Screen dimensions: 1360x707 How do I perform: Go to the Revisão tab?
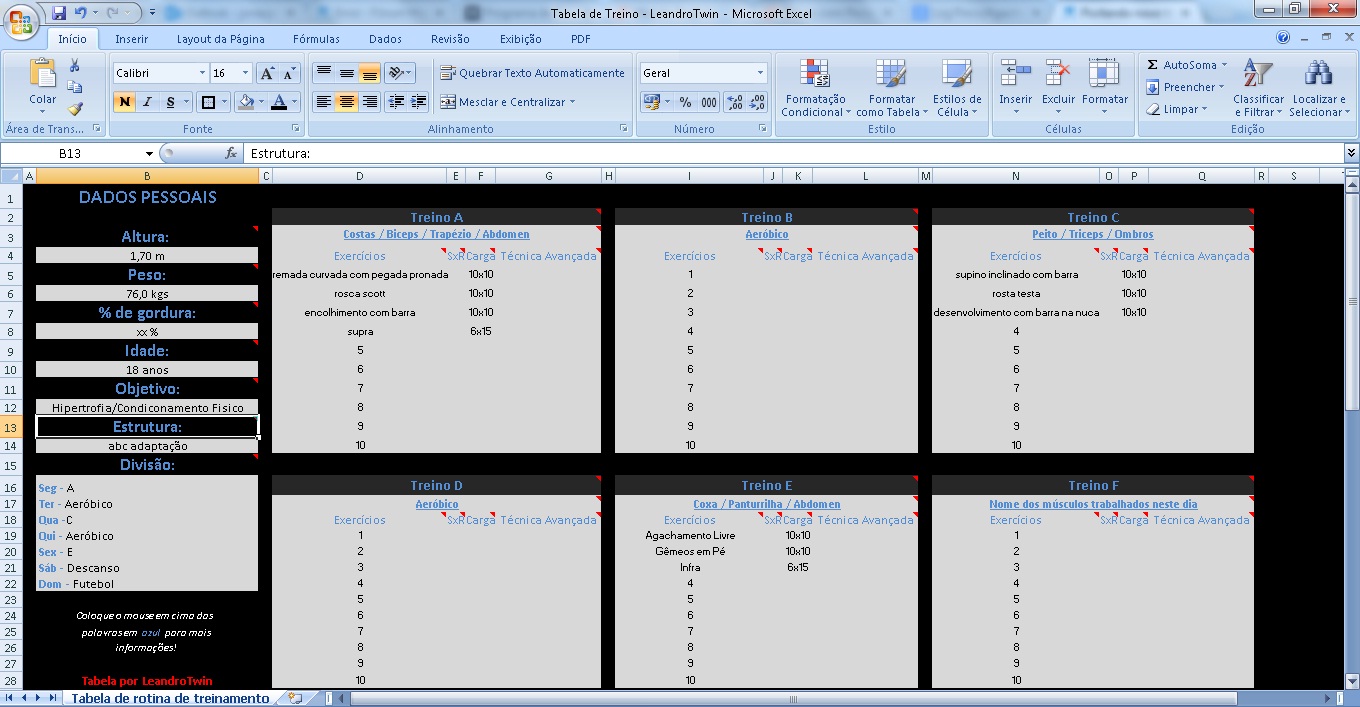click(450, 39)
